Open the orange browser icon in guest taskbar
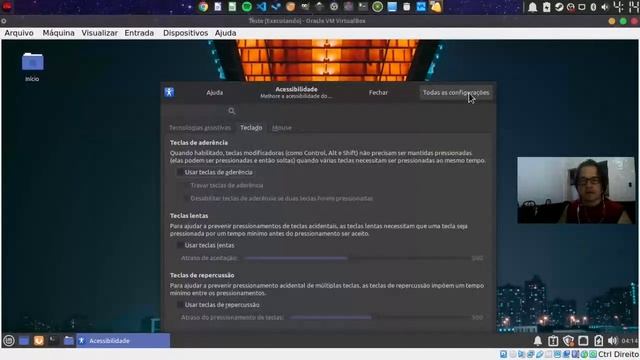The image size is (640, 360). tap(39, 340)
